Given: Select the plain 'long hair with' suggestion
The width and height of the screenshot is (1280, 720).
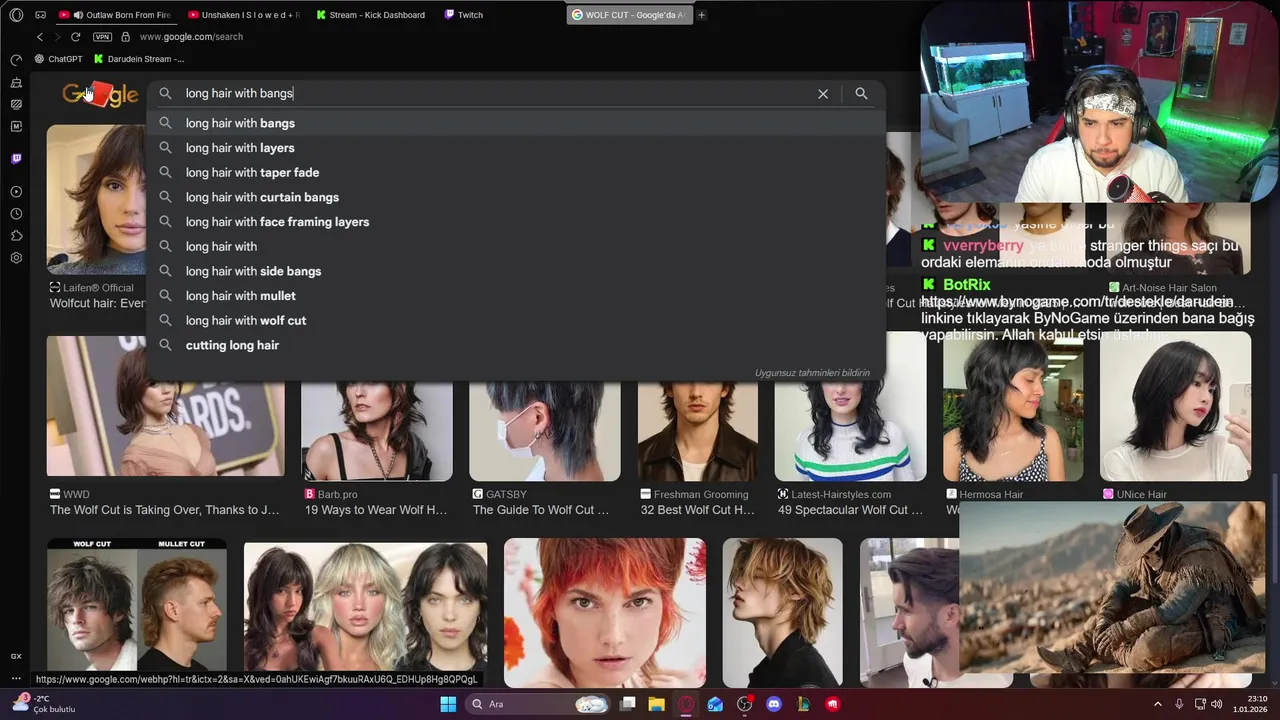Looking at the screenshot, I should 516,246.
